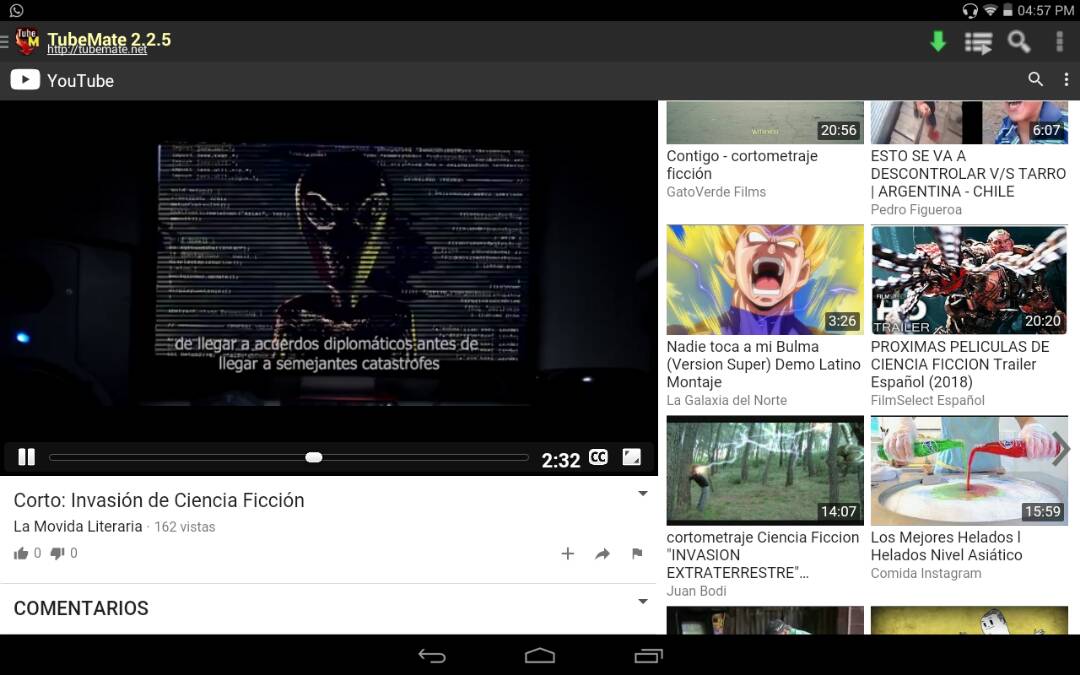Image resolution: width=1080 pixels, height=675 pixels.
Task: Expand the COMENTARIOS section
Action: pyautogui.click(x=643, y=601)
